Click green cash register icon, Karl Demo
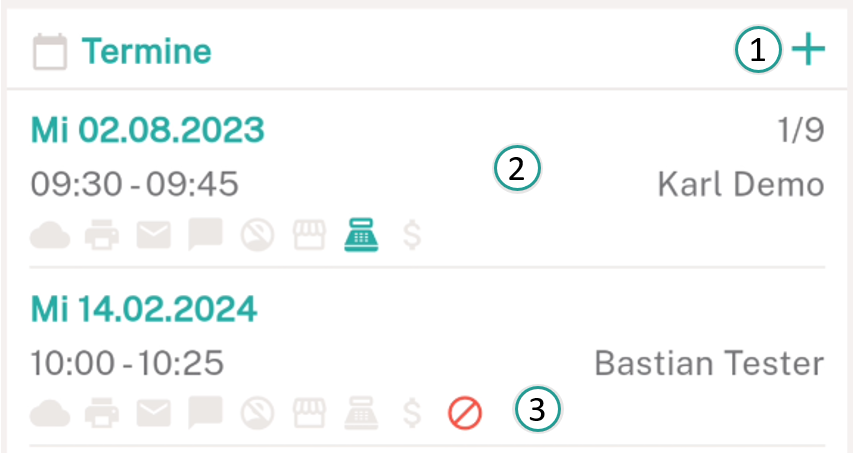Screen dimensions: 853x454 [361, 234]
